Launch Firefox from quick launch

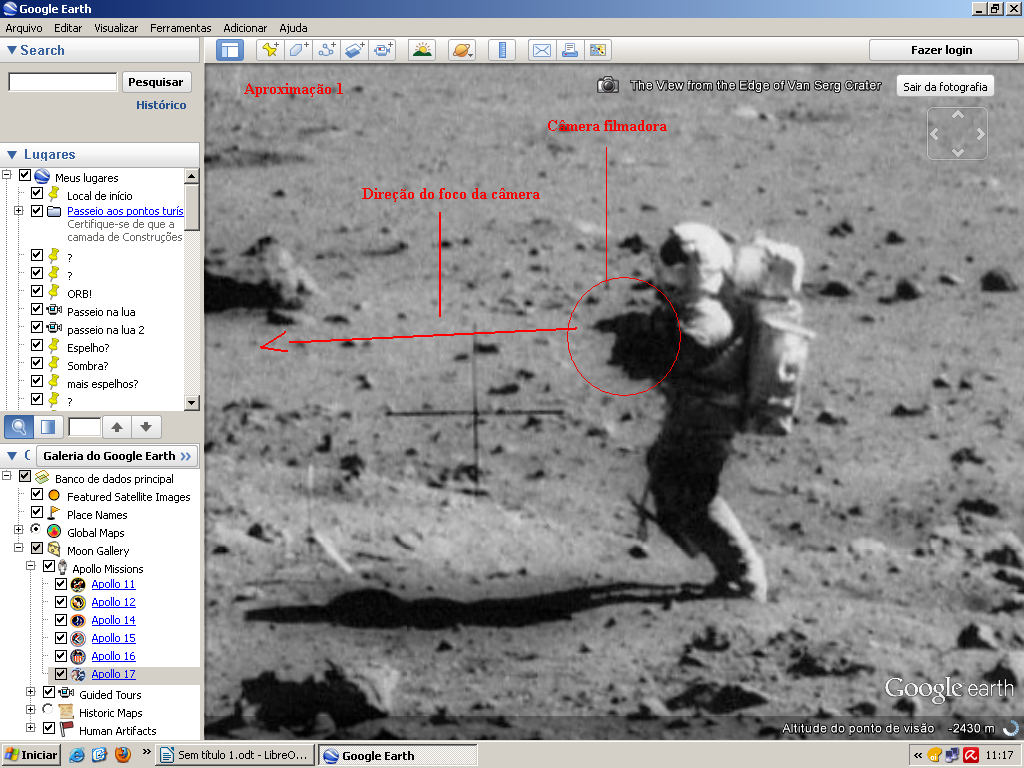122,755
